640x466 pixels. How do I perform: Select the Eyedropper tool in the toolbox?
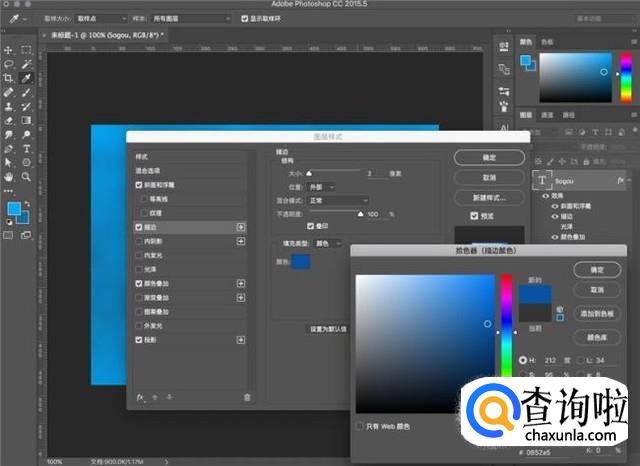pyautogui.click(x=26, y=78)
